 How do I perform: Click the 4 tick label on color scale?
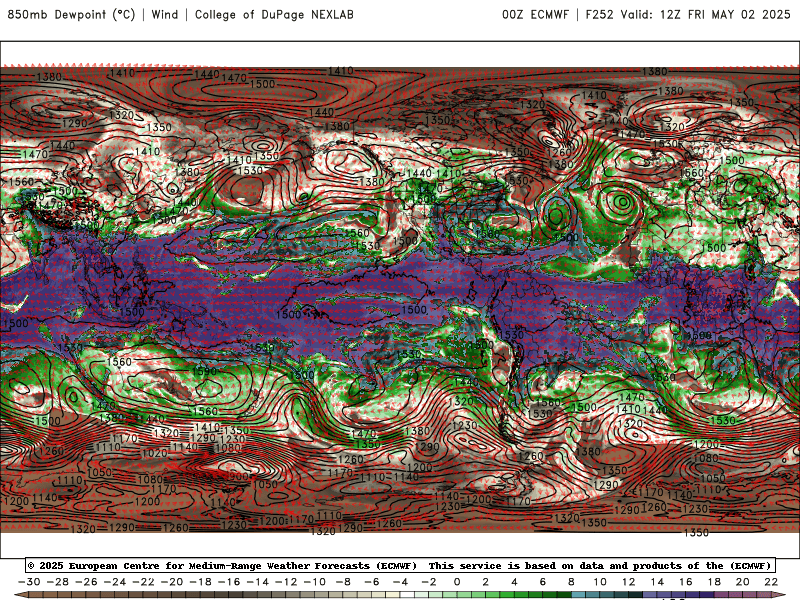point(514,582)
